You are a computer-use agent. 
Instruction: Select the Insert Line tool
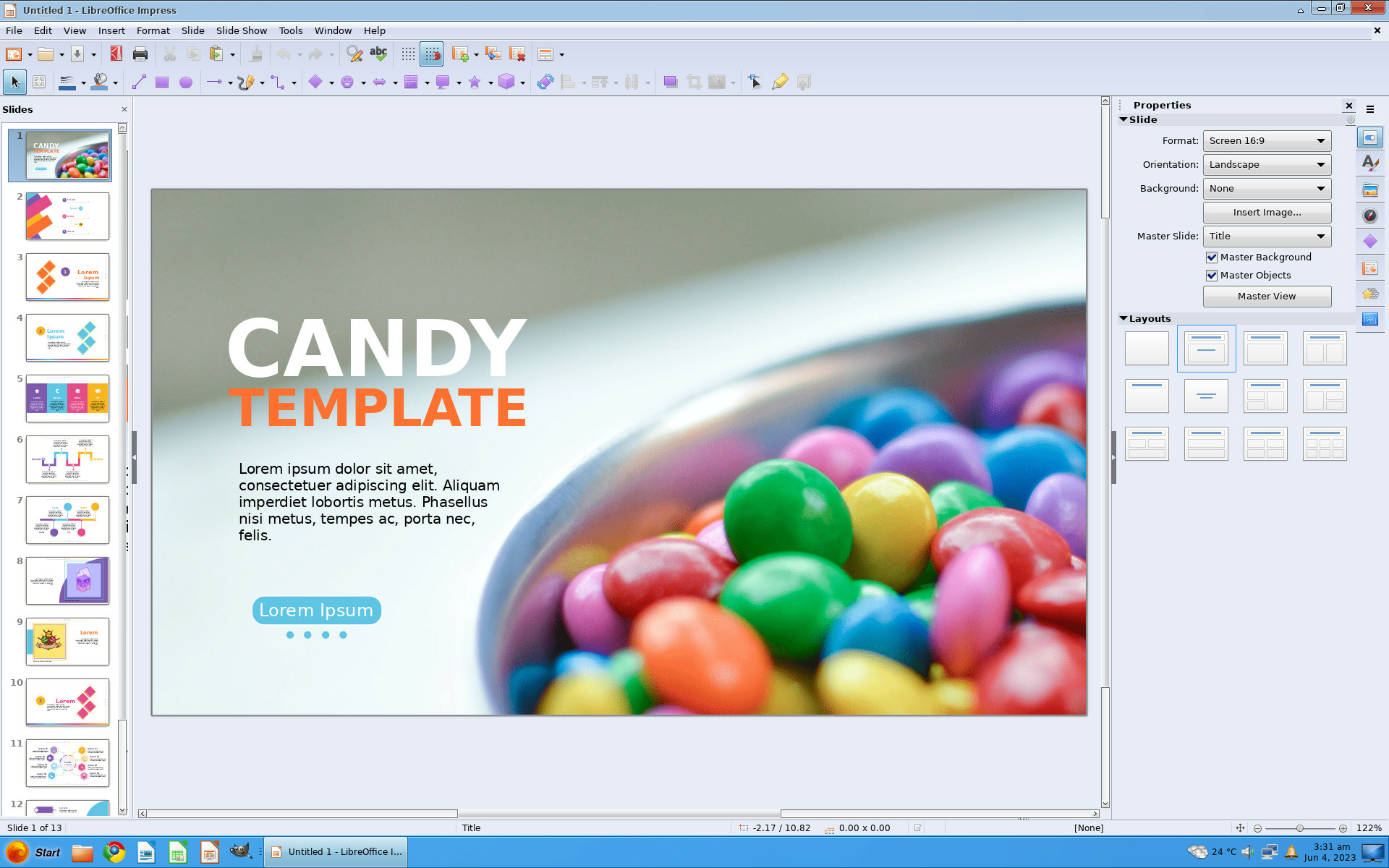139,82
